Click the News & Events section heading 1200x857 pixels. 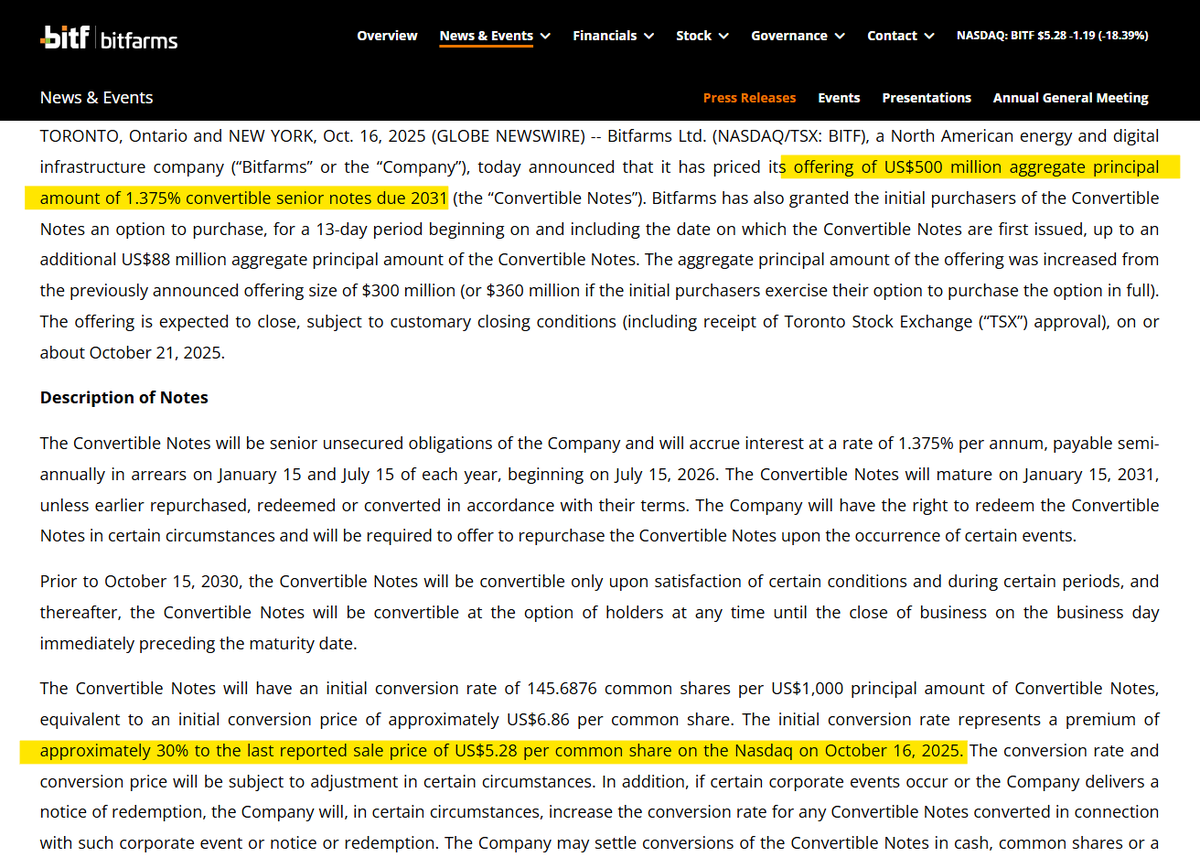(96, 98)
